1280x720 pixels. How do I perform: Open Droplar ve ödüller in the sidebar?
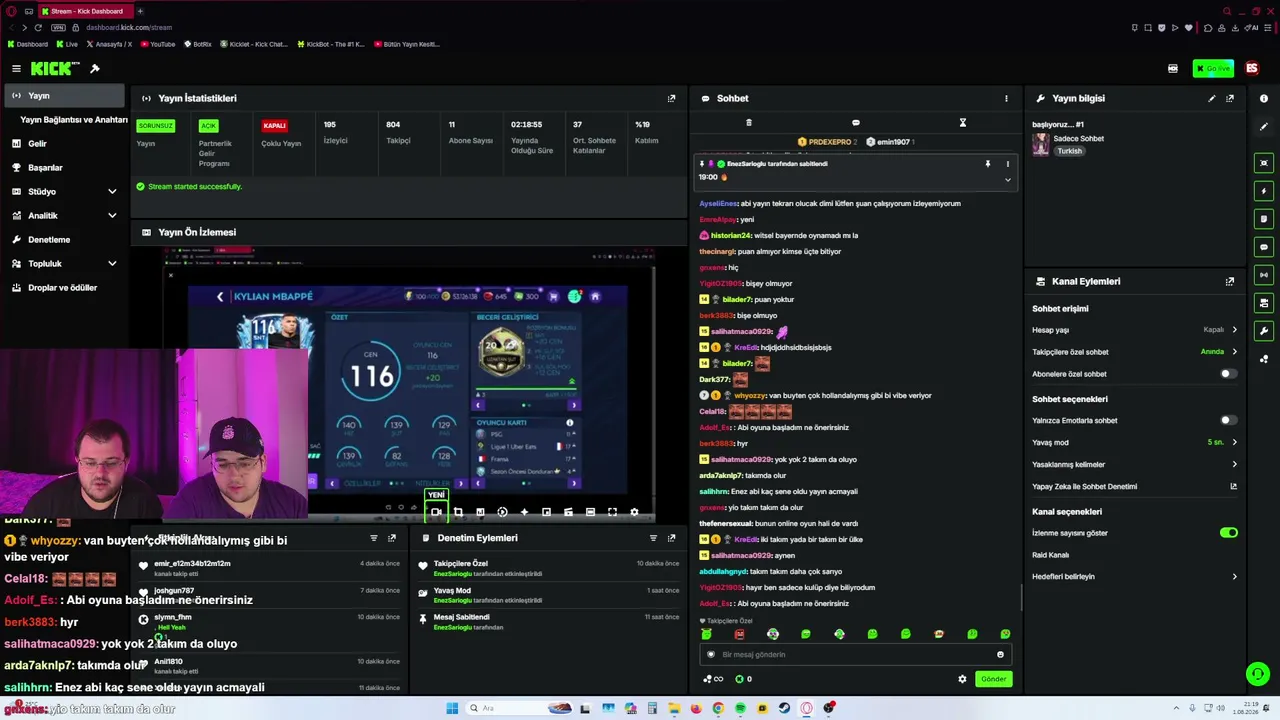(64, 288)
